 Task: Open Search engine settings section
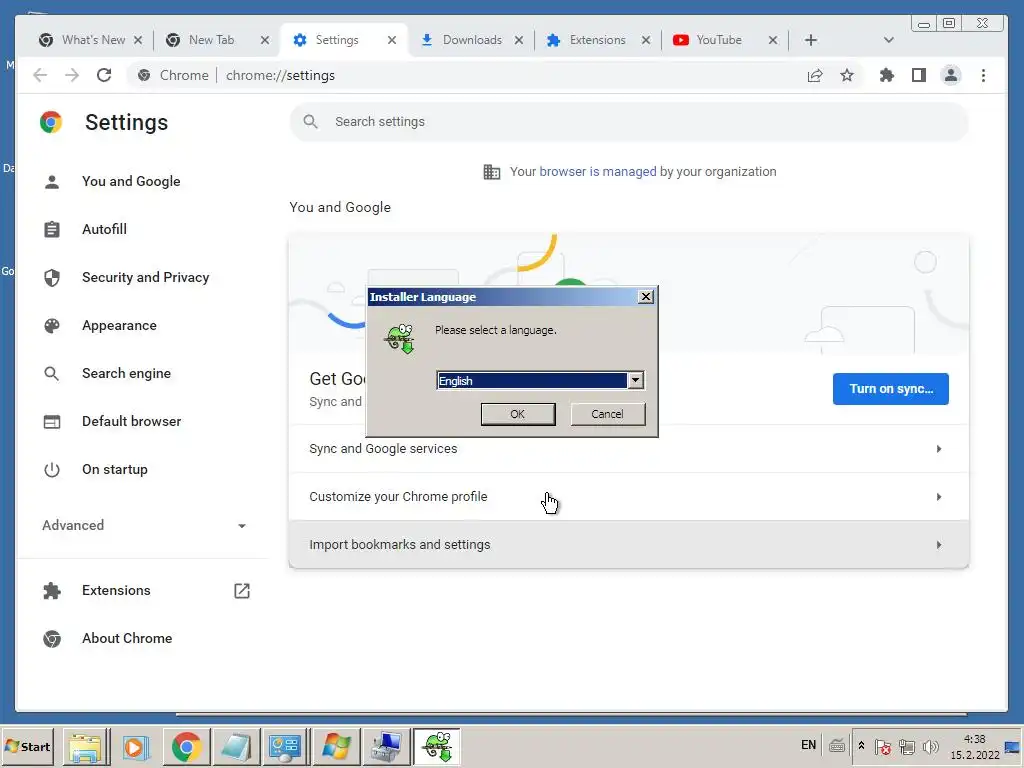tap(126, 374)
